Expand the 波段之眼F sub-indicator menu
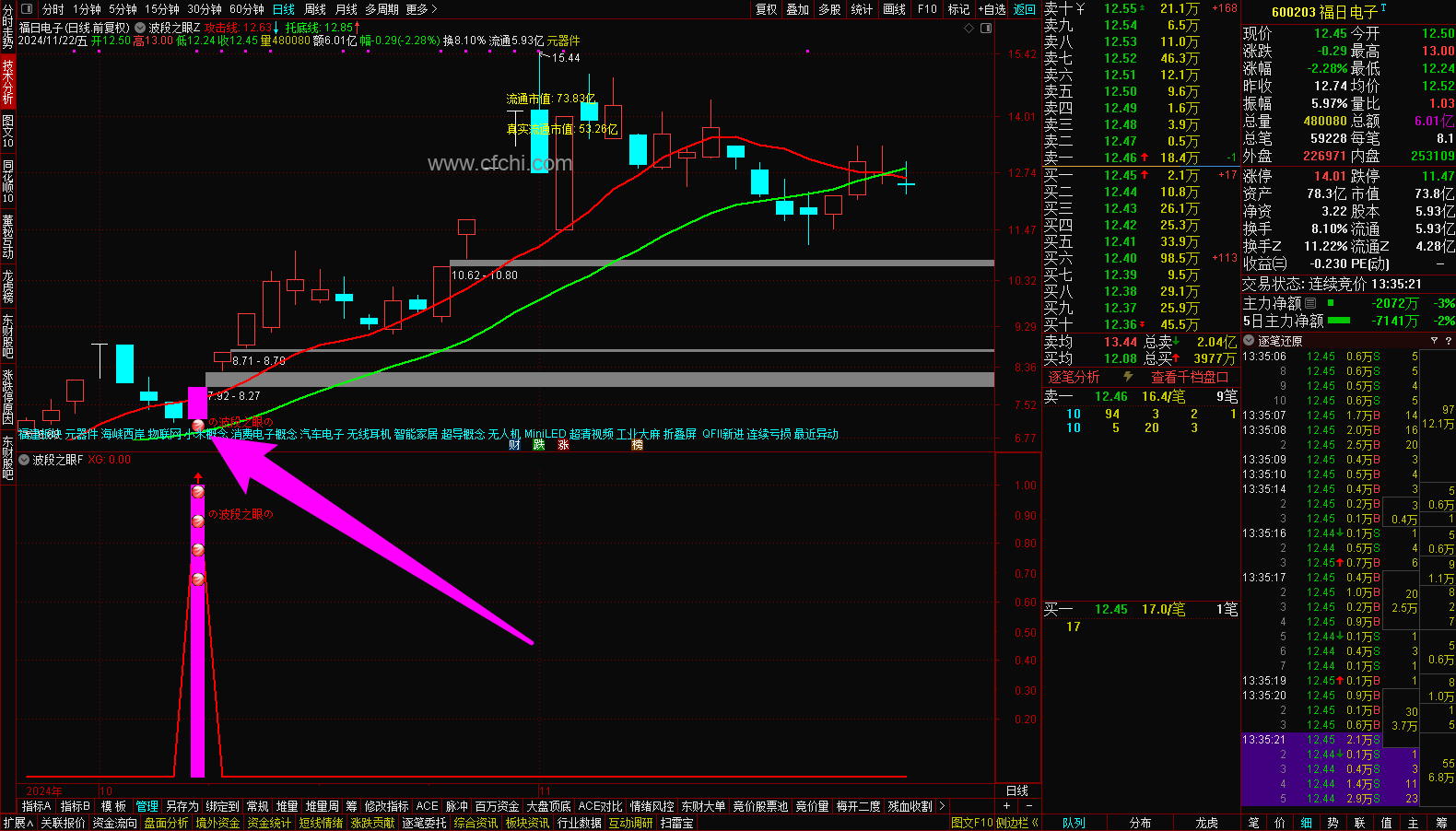This screenshot has height=831, width=1456. click(x=24, y=460)
